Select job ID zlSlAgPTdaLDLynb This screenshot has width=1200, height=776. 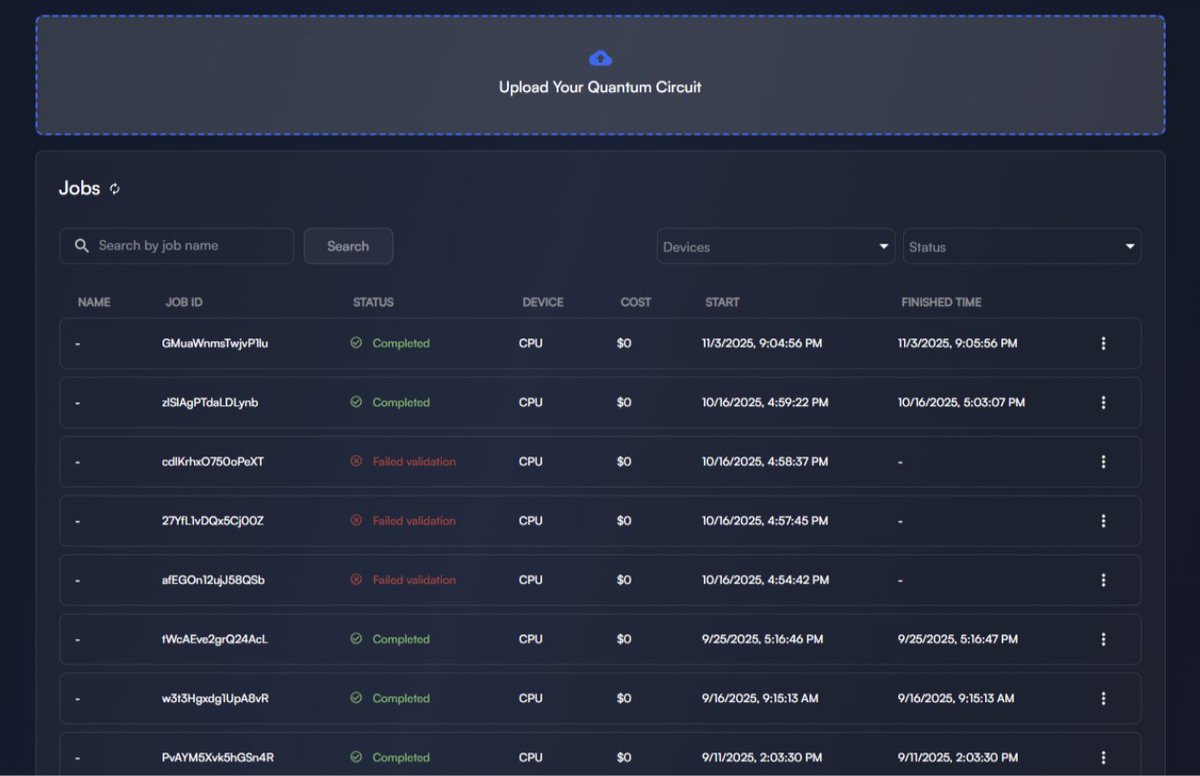coord(210,402)
